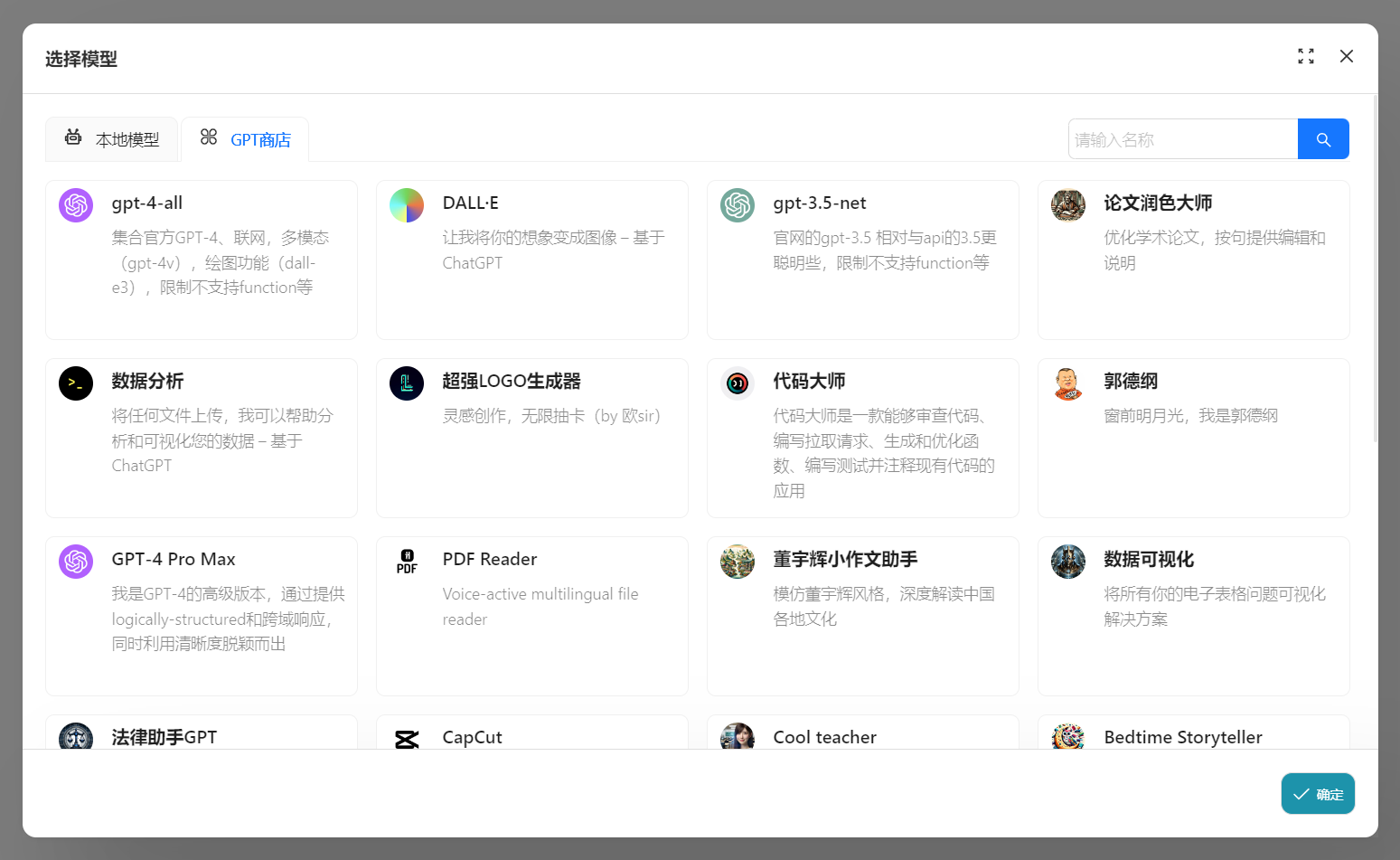Pick the 论文润色大师 card title
This screenshot has height=860, width=1400.
tap(1158, 203)
